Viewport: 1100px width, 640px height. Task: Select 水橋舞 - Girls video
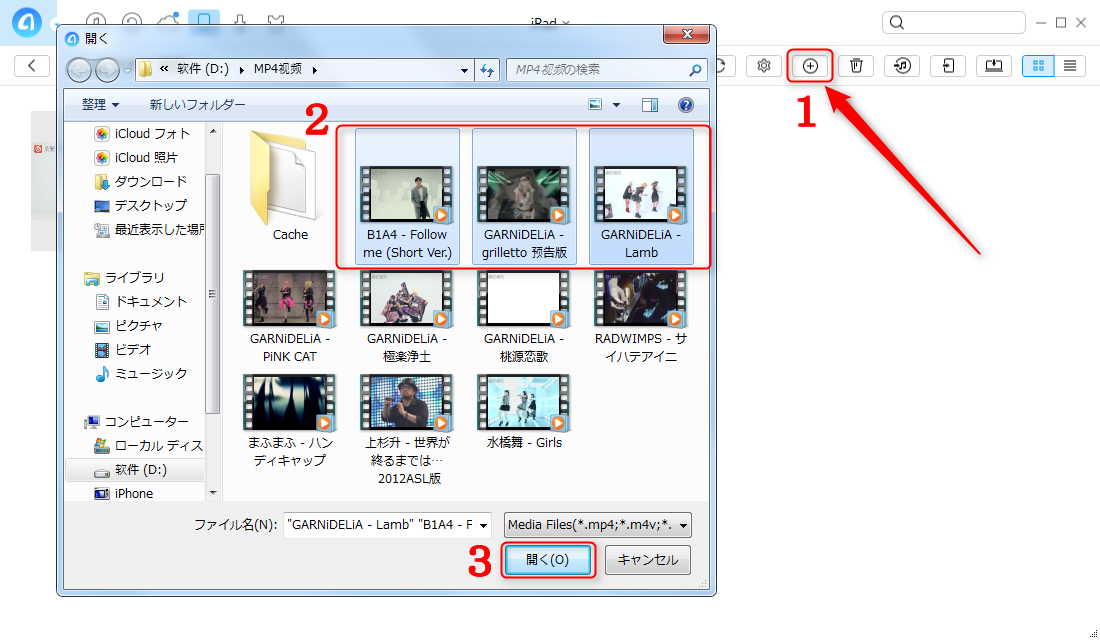(x=524, y=412)
